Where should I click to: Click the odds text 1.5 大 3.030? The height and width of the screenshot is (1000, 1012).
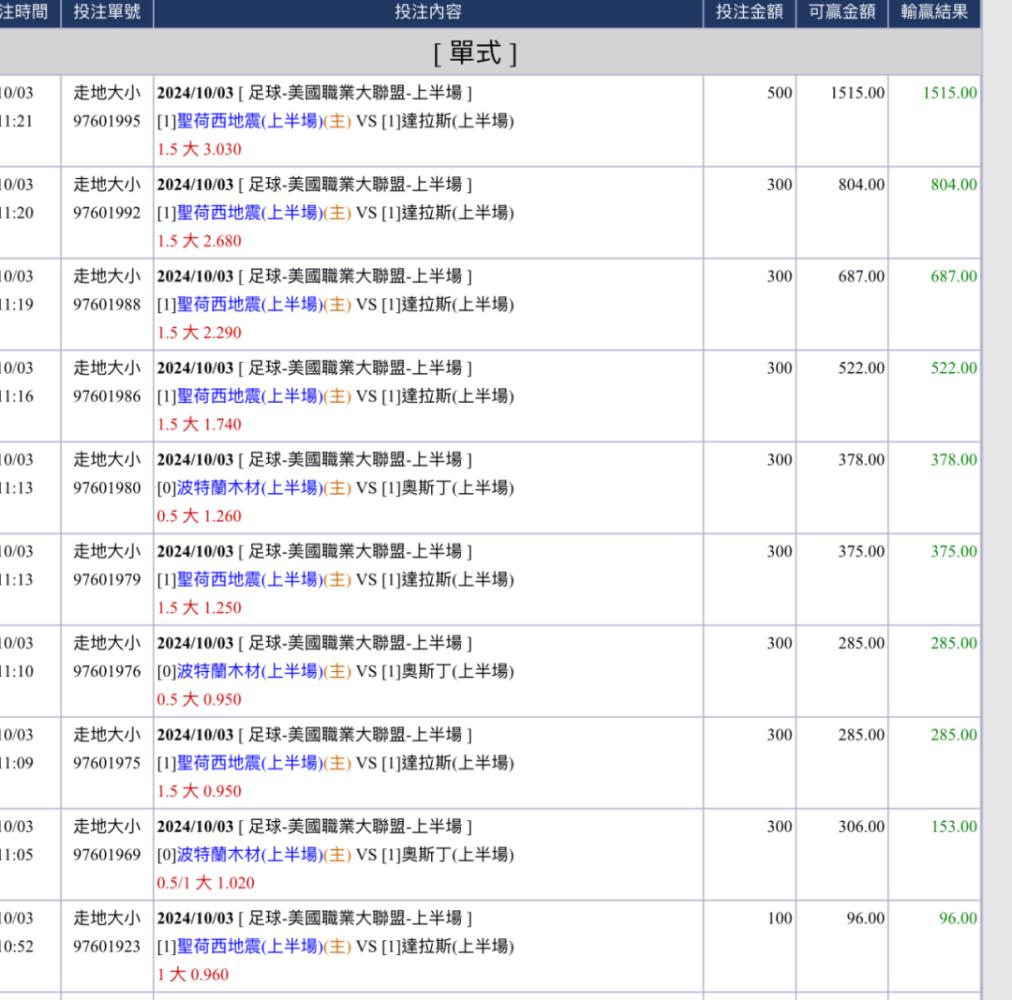pos(199,149)
